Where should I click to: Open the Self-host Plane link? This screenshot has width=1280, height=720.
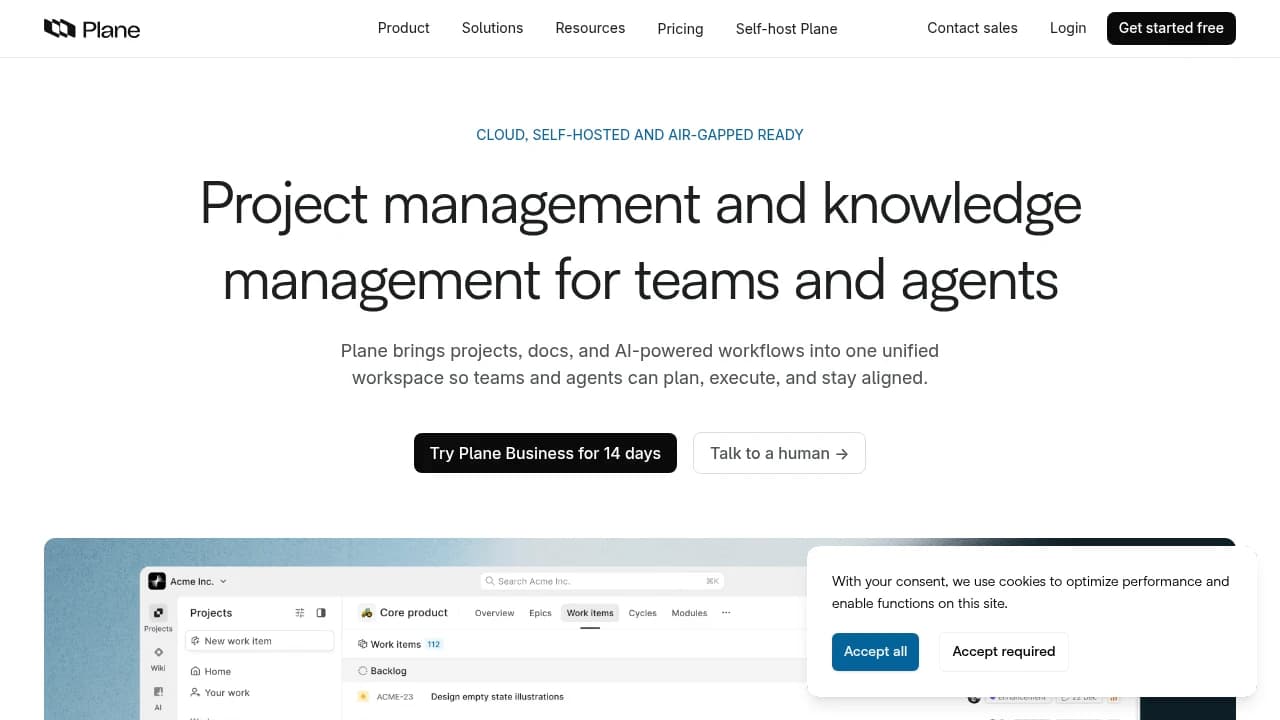(x=787, y=29)
